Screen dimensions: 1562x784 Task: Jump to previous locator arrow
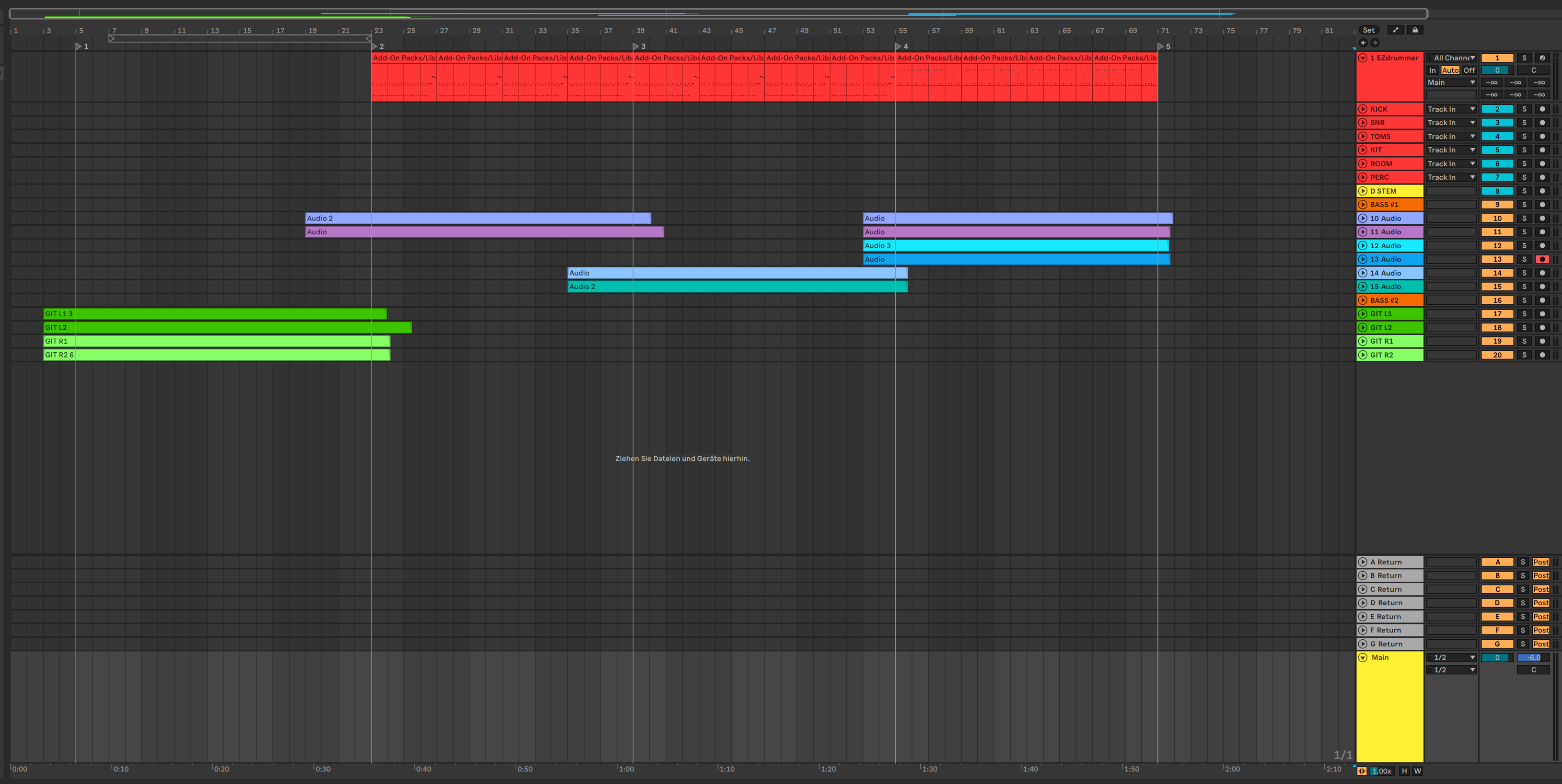click(1363, 43)
